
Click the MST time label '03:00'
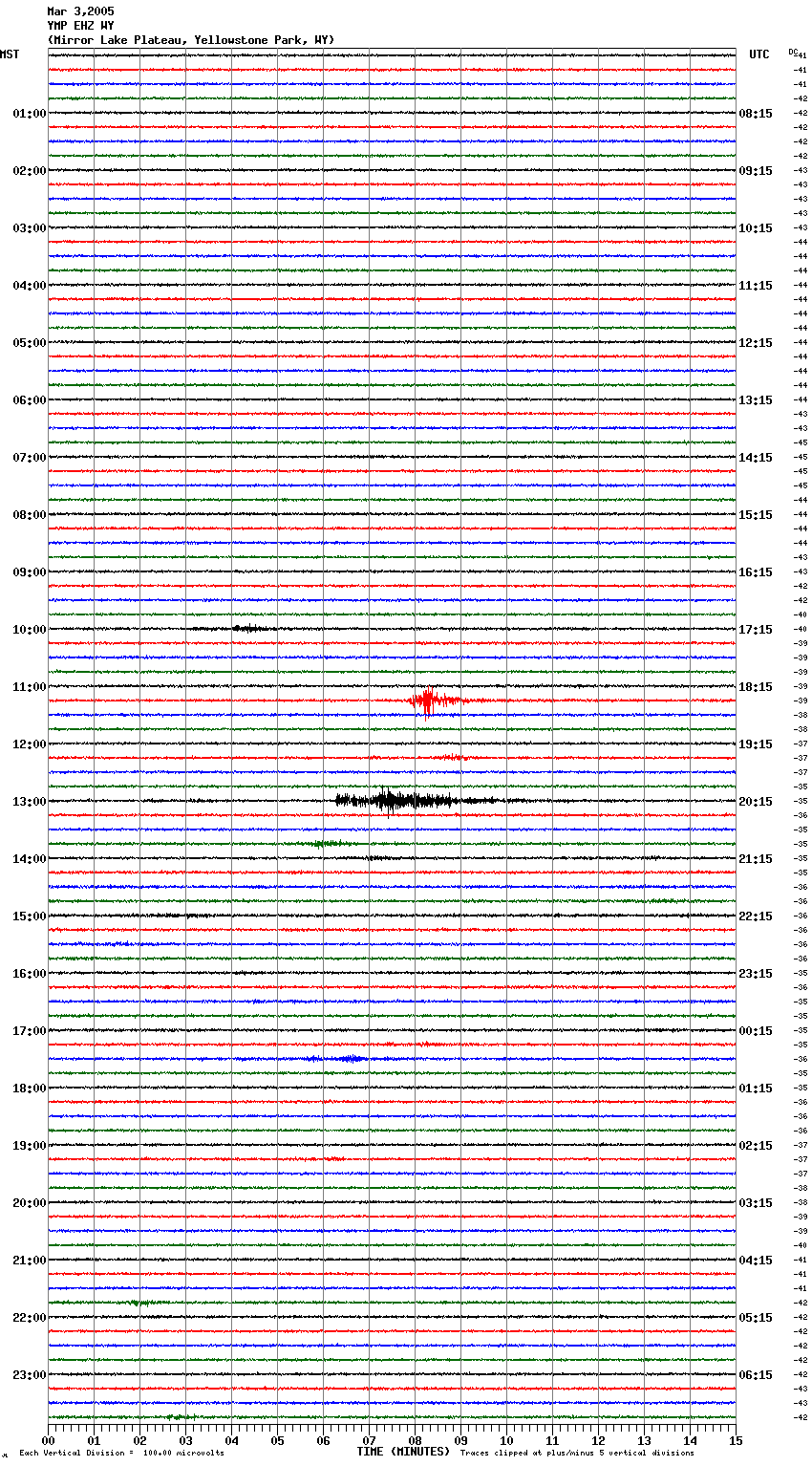[29, 228]
